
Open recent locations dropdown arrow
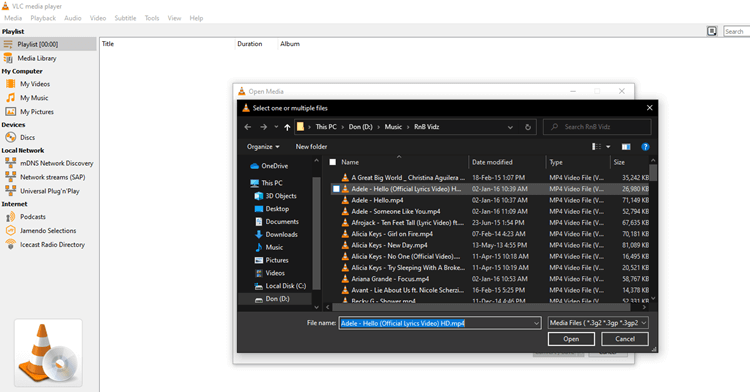click(276, 127)
